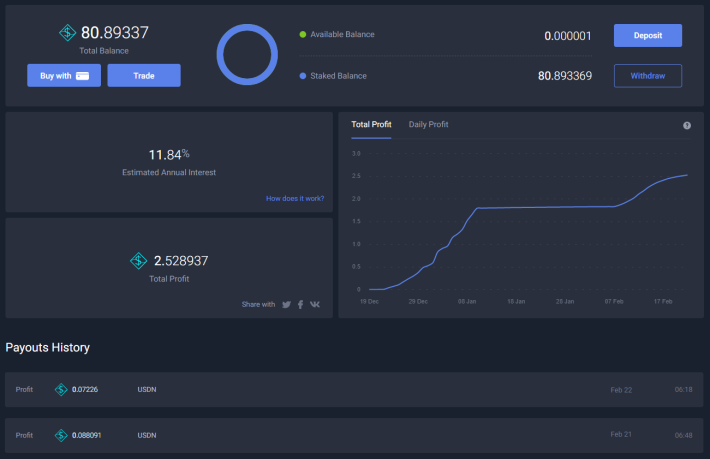710x459 pixels.
Task: Click the Feb 21 payout date
Action: [621, 434]
